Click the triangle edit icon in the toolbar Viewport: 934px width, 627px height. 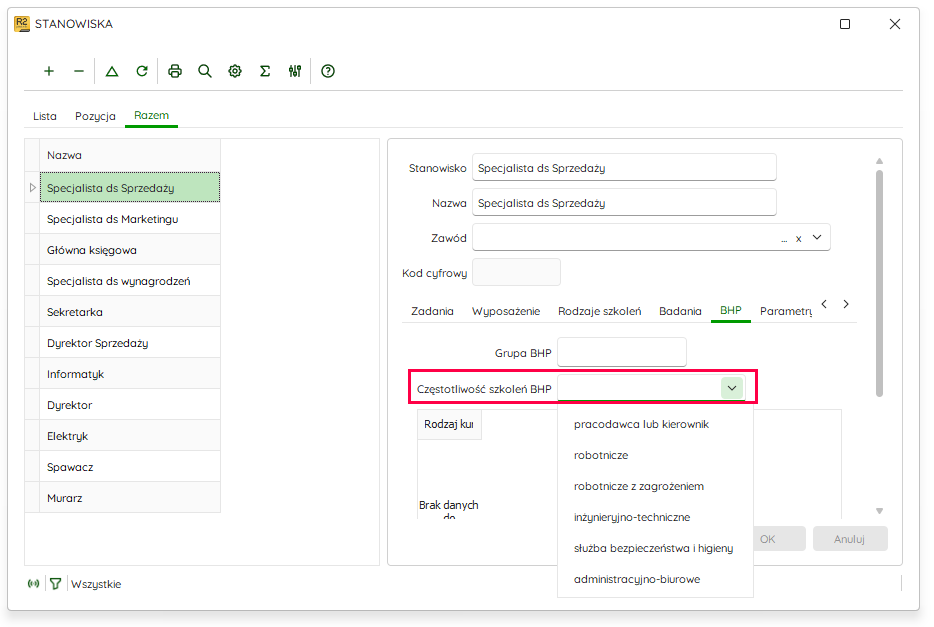(x=112, y=71)
